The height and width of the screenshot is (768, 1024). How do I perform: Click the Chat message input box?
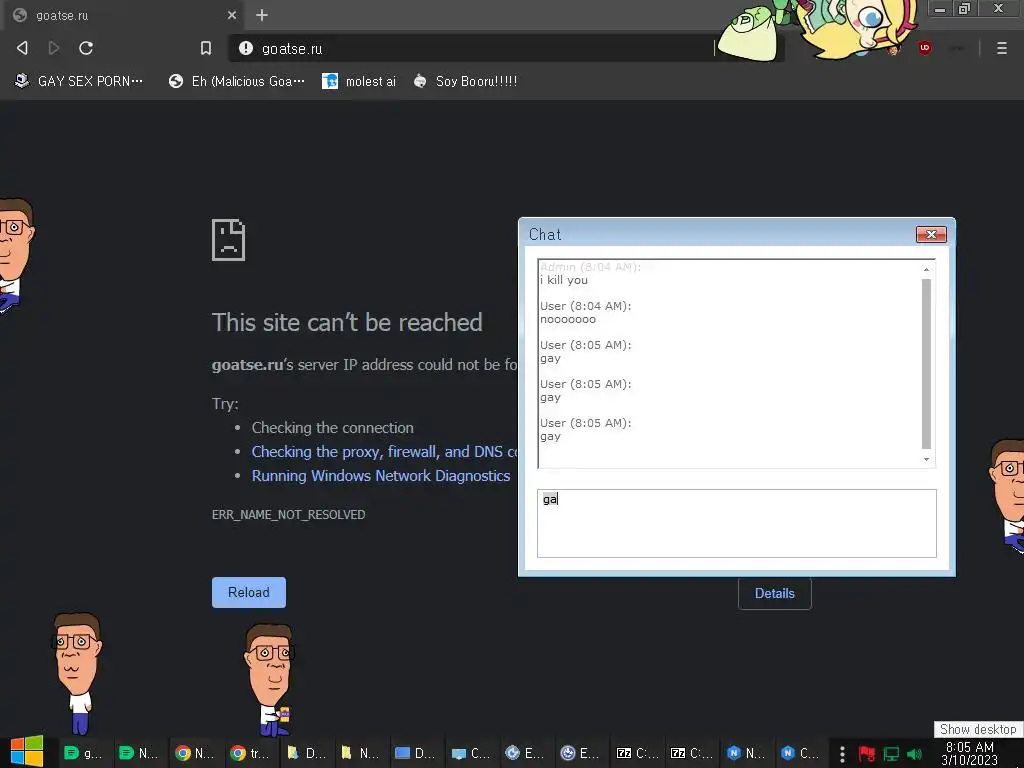tap(737, 523)
